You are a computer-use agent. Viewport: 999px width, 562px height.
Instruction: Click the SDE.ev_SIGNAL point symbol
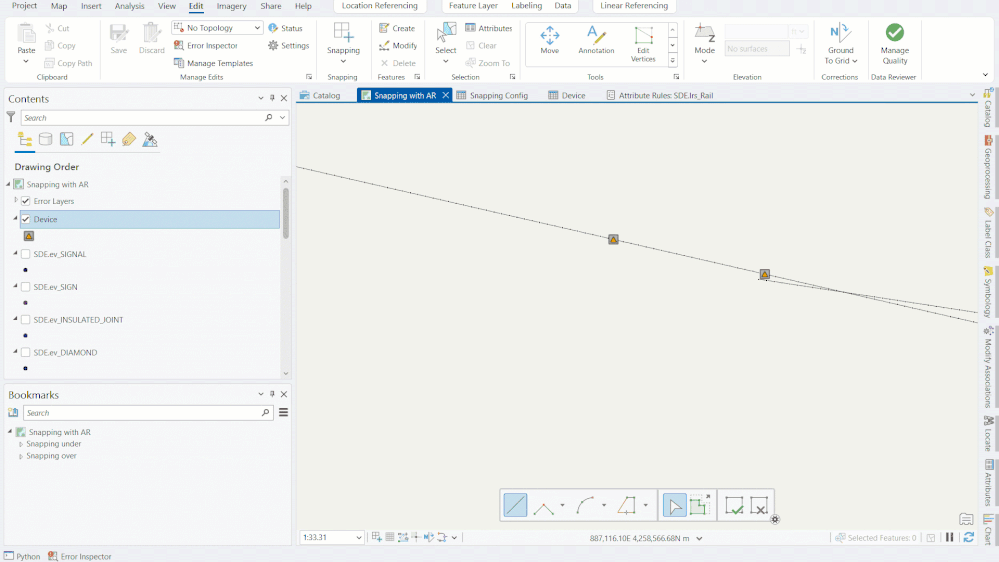point(25,270)
